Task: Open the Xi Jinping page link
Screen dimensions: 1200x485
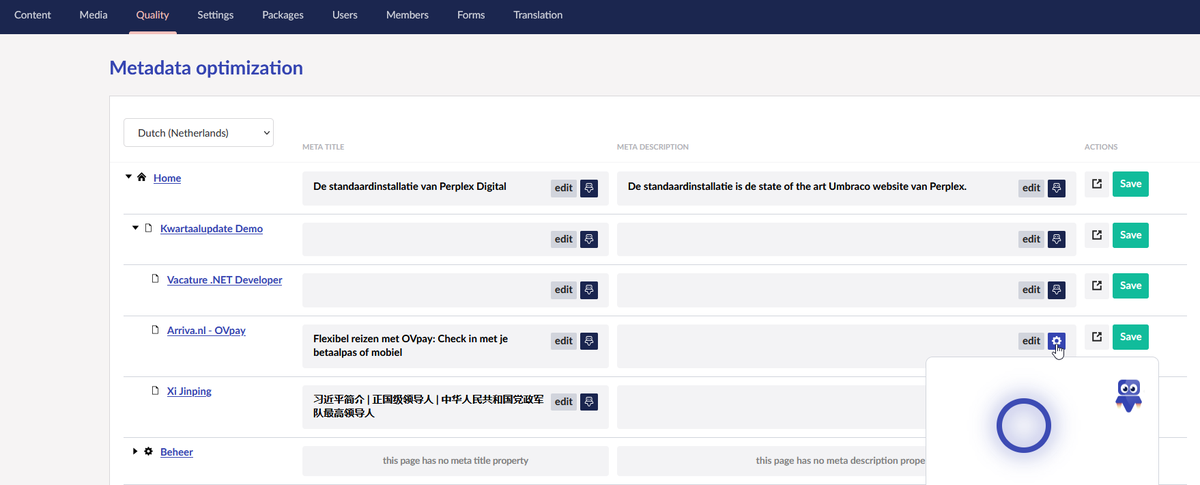Action: pos(189,391)
